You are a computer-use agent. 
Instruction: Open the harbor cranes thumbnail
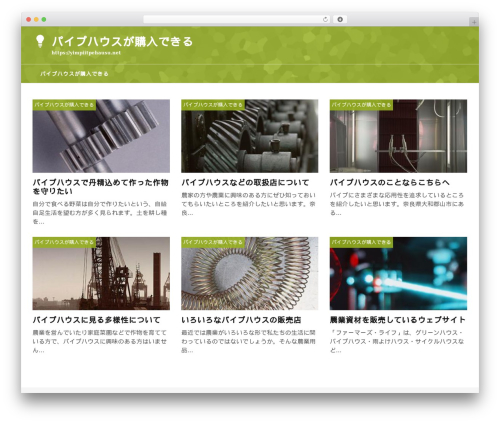[101, 273]
